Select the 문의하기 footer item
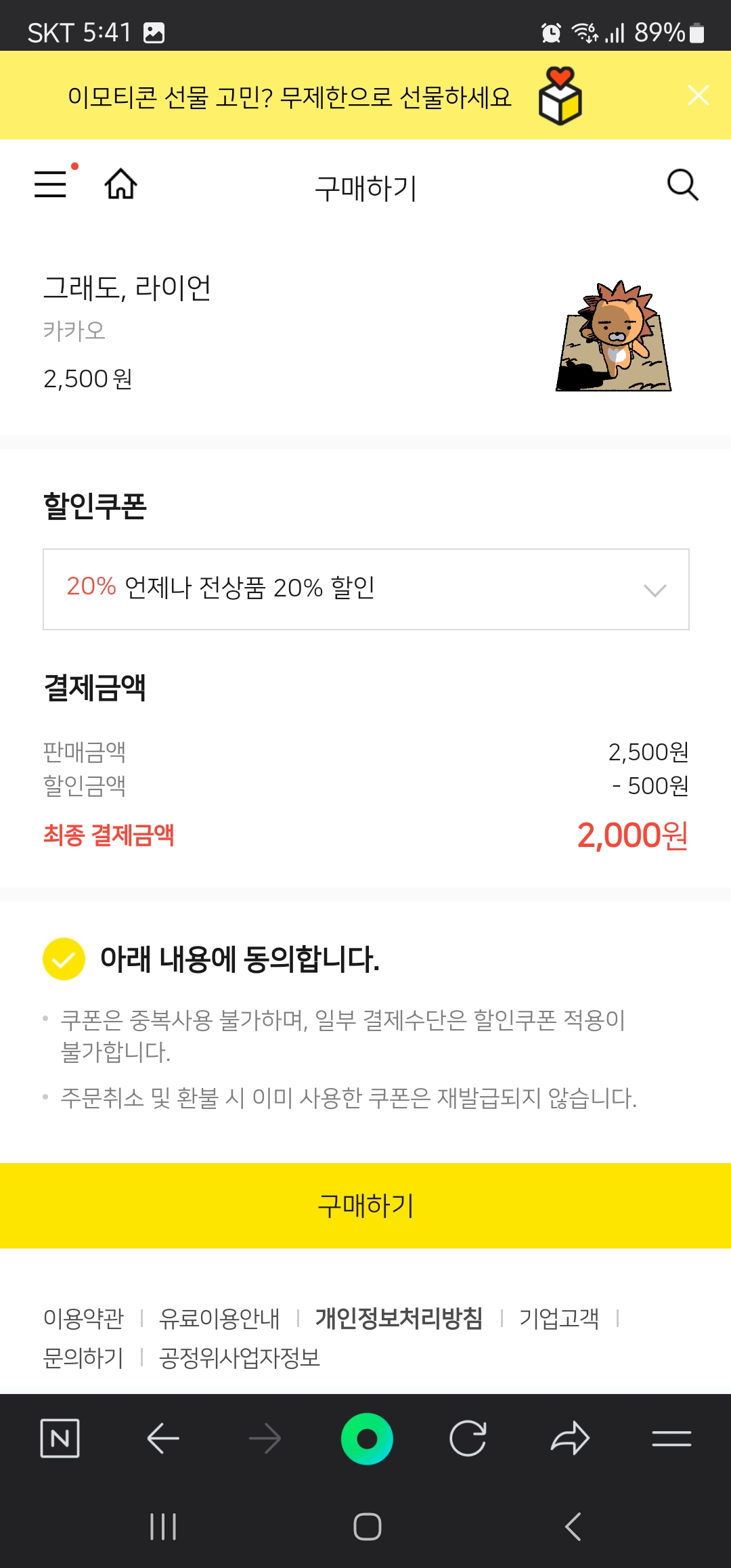 click(83, 1357)
